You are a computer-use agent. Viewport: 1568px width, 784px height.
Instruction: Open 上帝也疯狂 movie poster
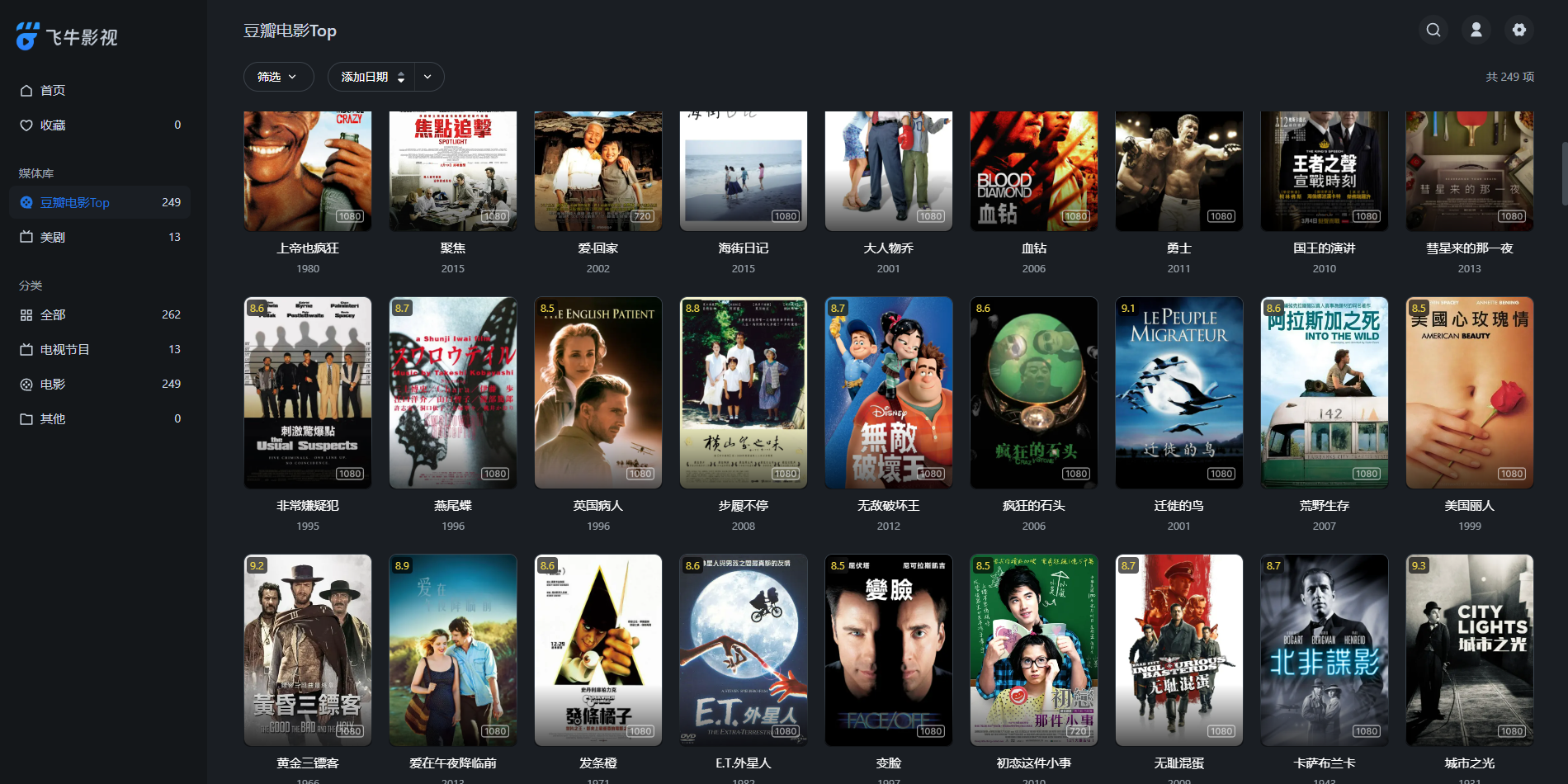click(308, 171)
